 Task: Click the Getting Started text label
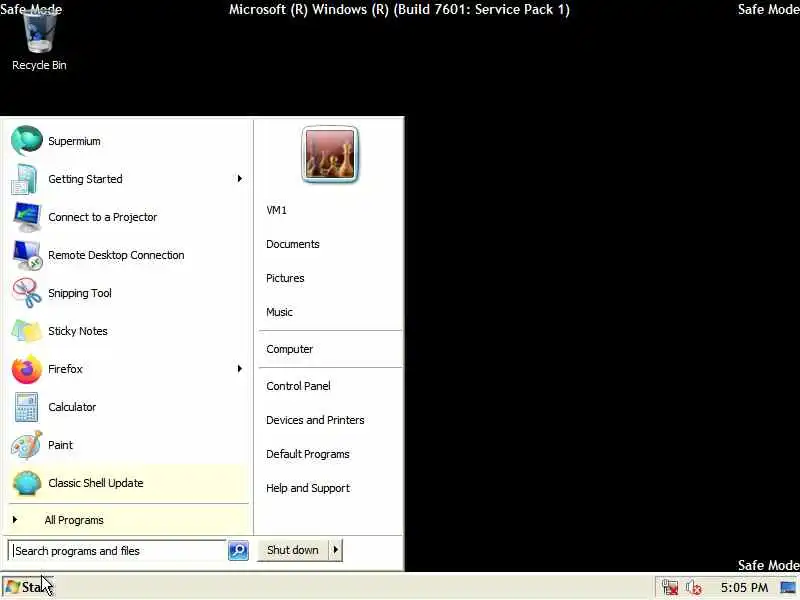(85, 179)
